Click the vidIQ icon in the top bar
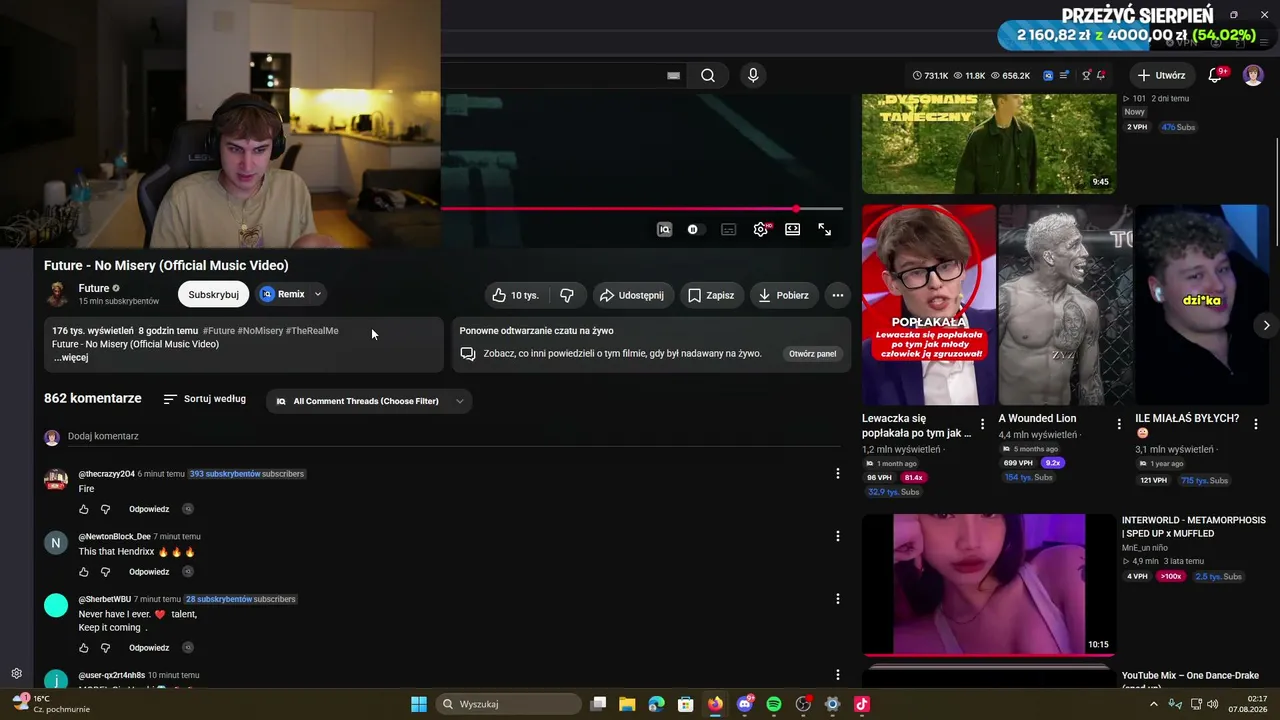1280x720 pixels. (x=1048, y=75)
